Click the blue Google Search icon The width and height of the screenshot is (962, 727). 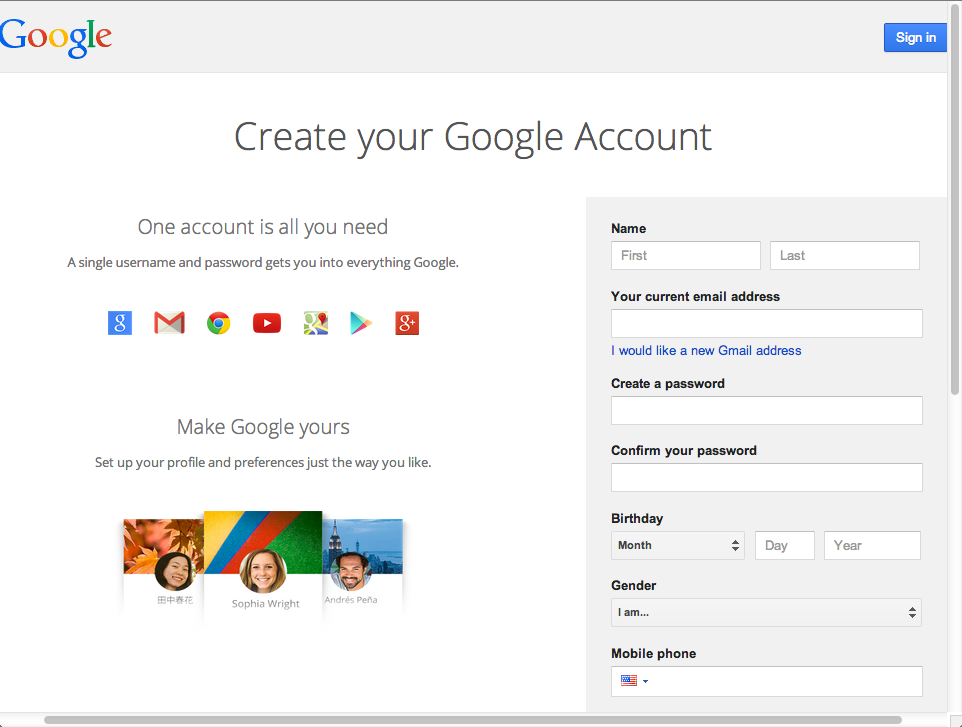(120, 323)
